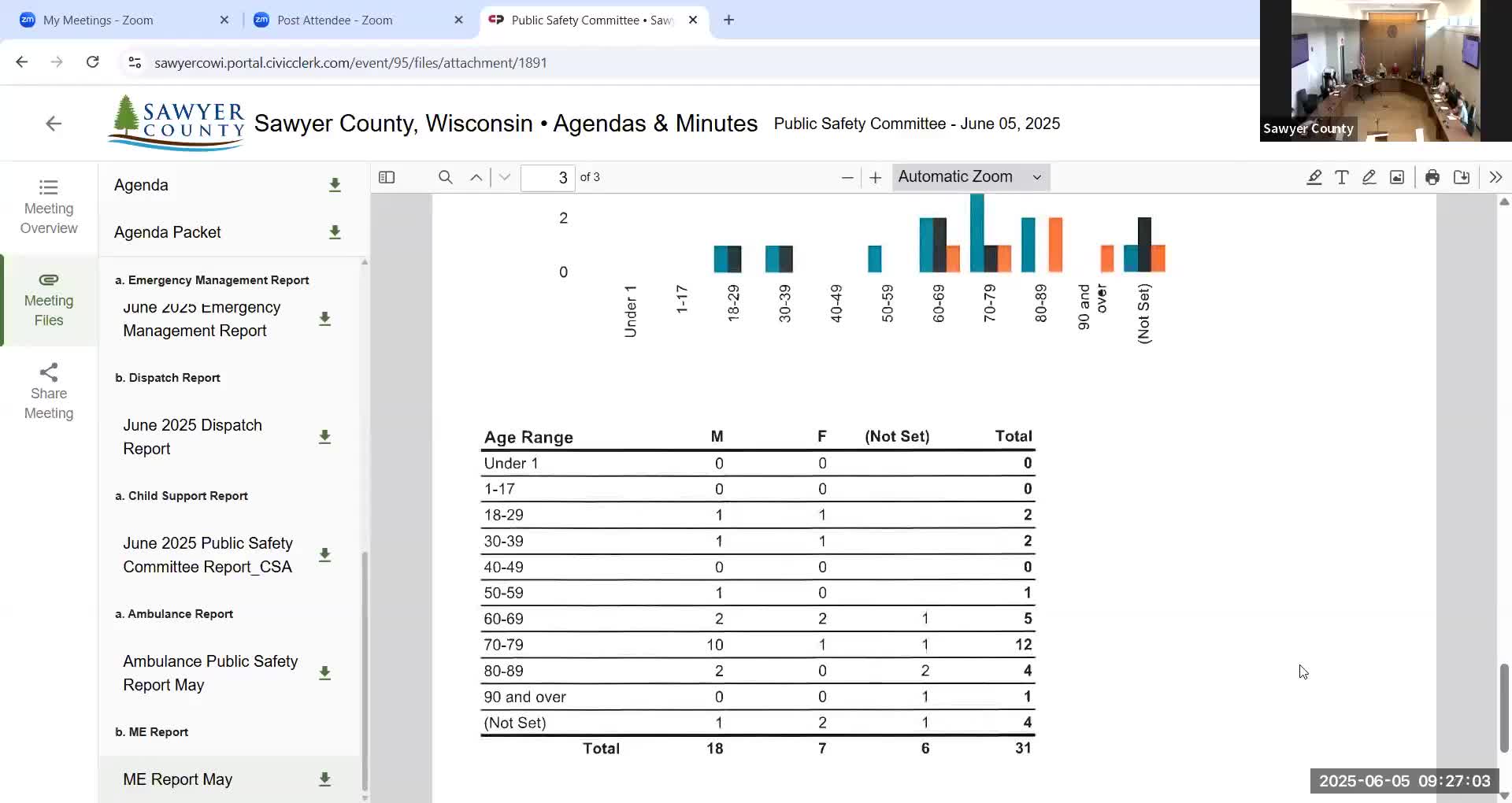This screenshot has height=803, width=1512.
Task: Open the PDF find search tool
Action: 445,177
